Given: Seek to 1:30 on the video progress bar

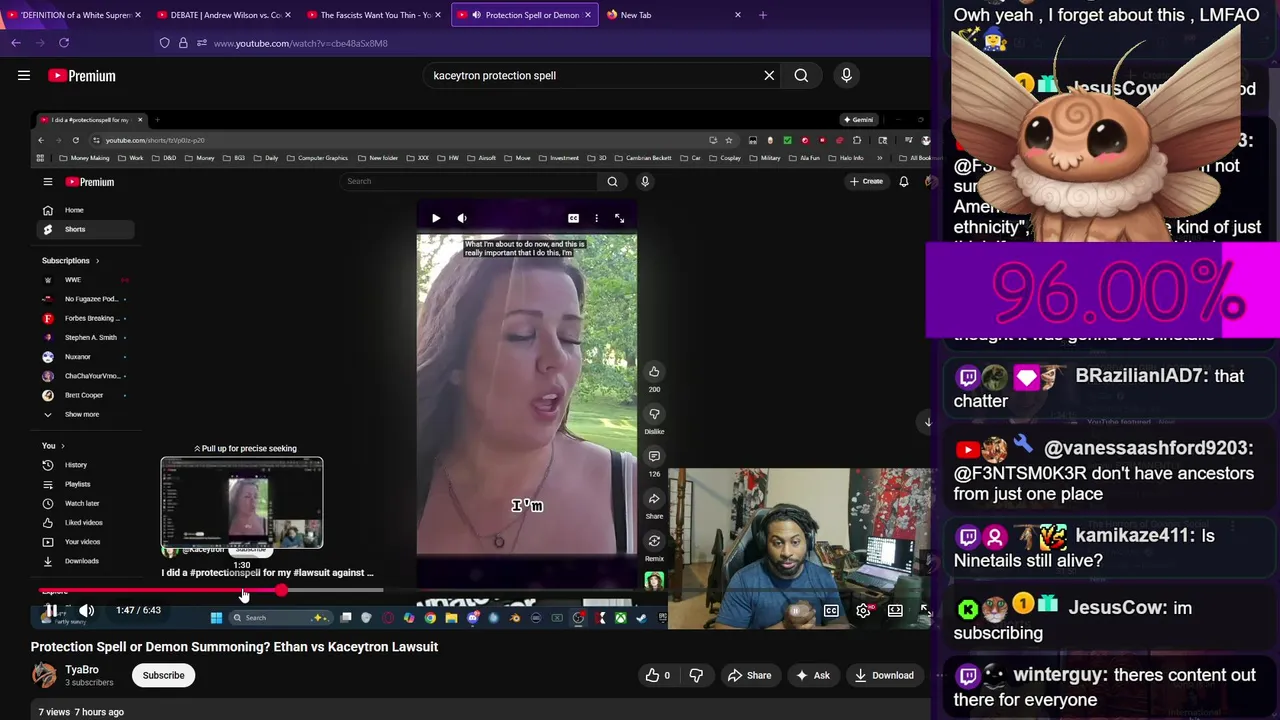Looking at the screenshot, I should coord(242,590).
